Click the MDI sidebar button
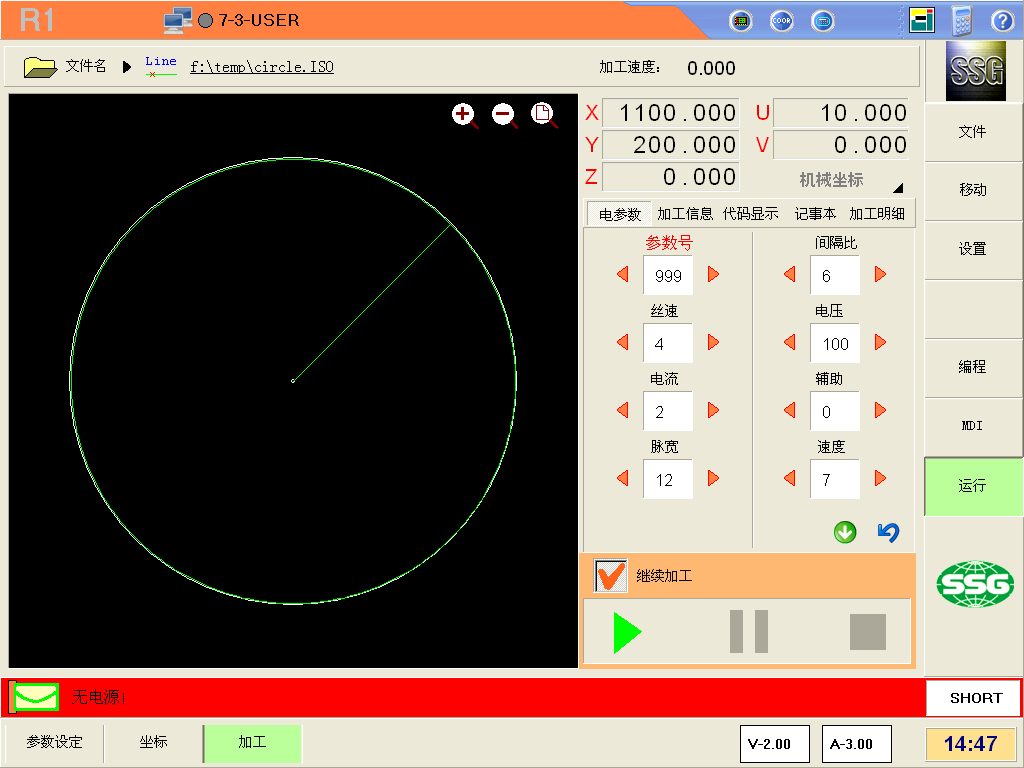 pyautogui.click(x=972, y=426)
